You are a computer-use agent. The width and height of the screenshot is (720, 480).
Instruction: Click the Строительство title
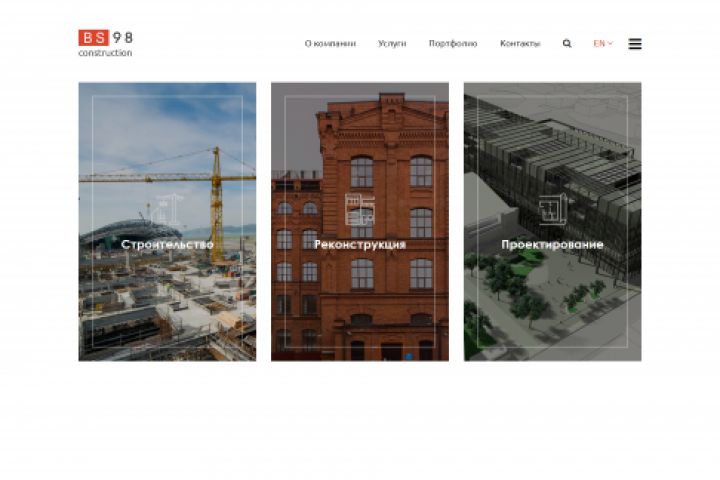pos(167,244)
